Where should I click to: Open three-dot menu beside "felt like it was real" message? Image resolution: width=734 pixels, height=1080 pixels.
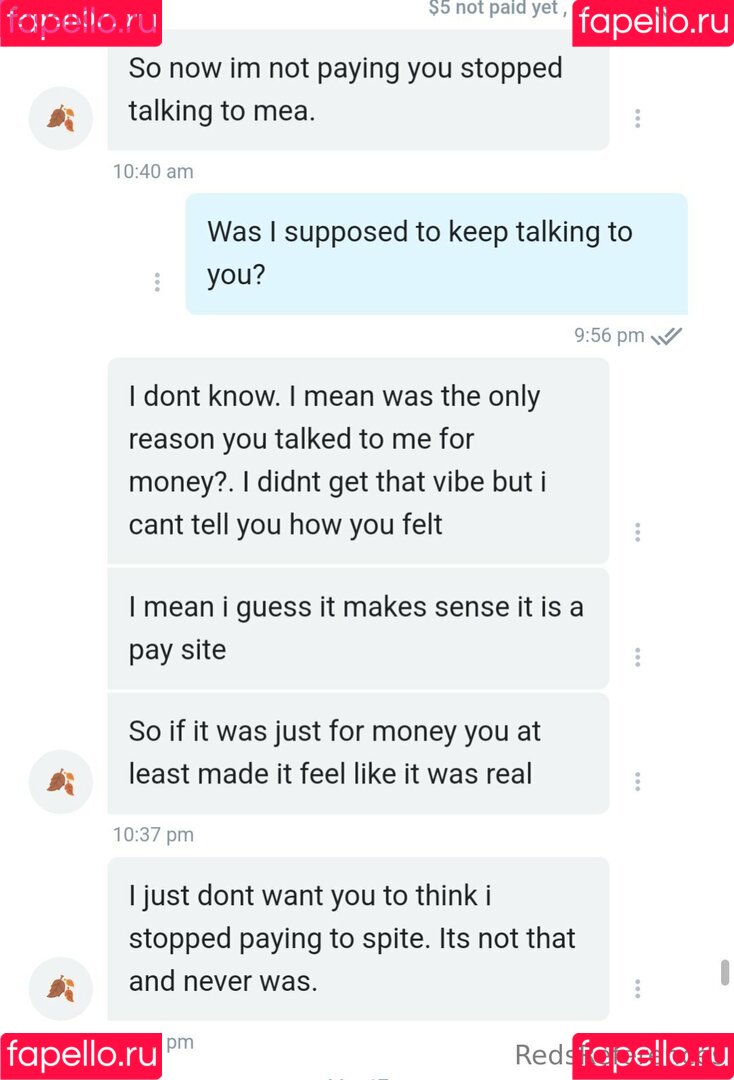637,781
